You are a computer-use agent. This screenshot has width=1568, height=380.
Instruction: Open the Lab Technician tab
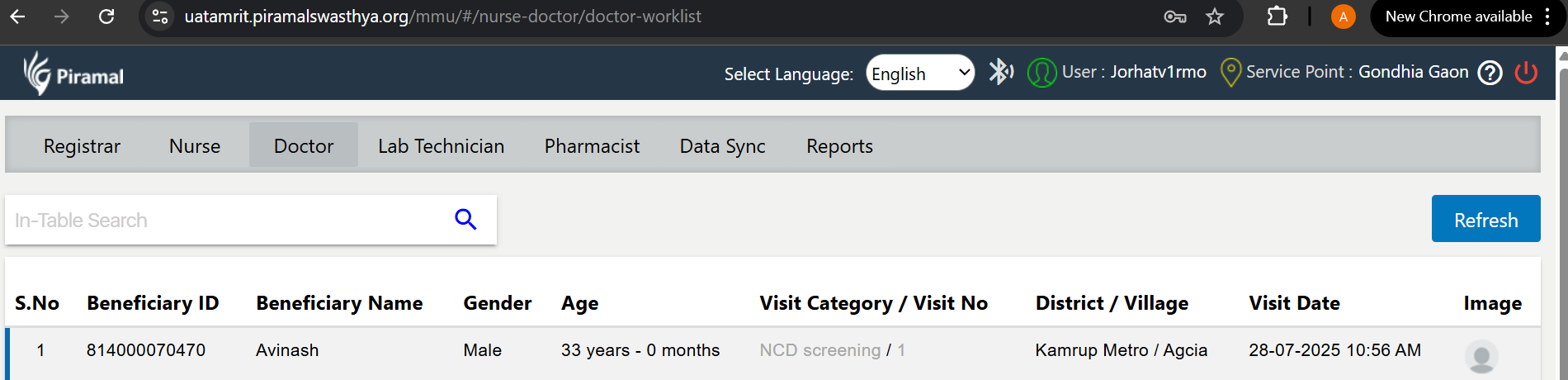[441, 145]
